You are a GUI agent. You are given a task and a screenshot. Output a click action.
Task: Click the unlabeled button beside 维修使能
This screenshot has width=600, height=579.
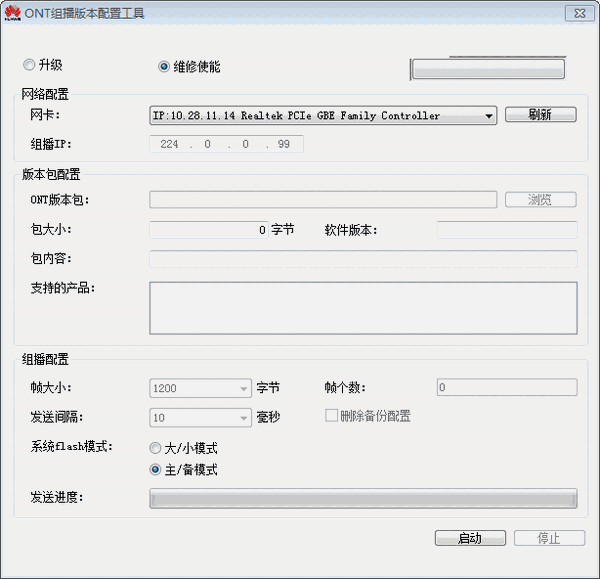pos(488,69)
